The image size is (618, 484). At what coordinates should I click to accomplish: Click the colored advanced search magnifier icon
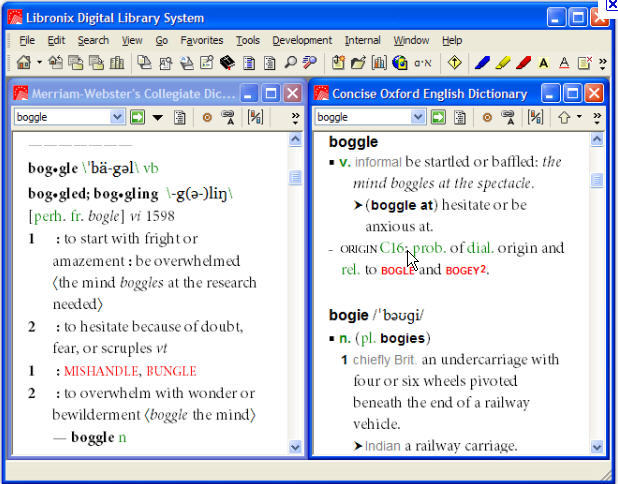click(x=310, y=62)
